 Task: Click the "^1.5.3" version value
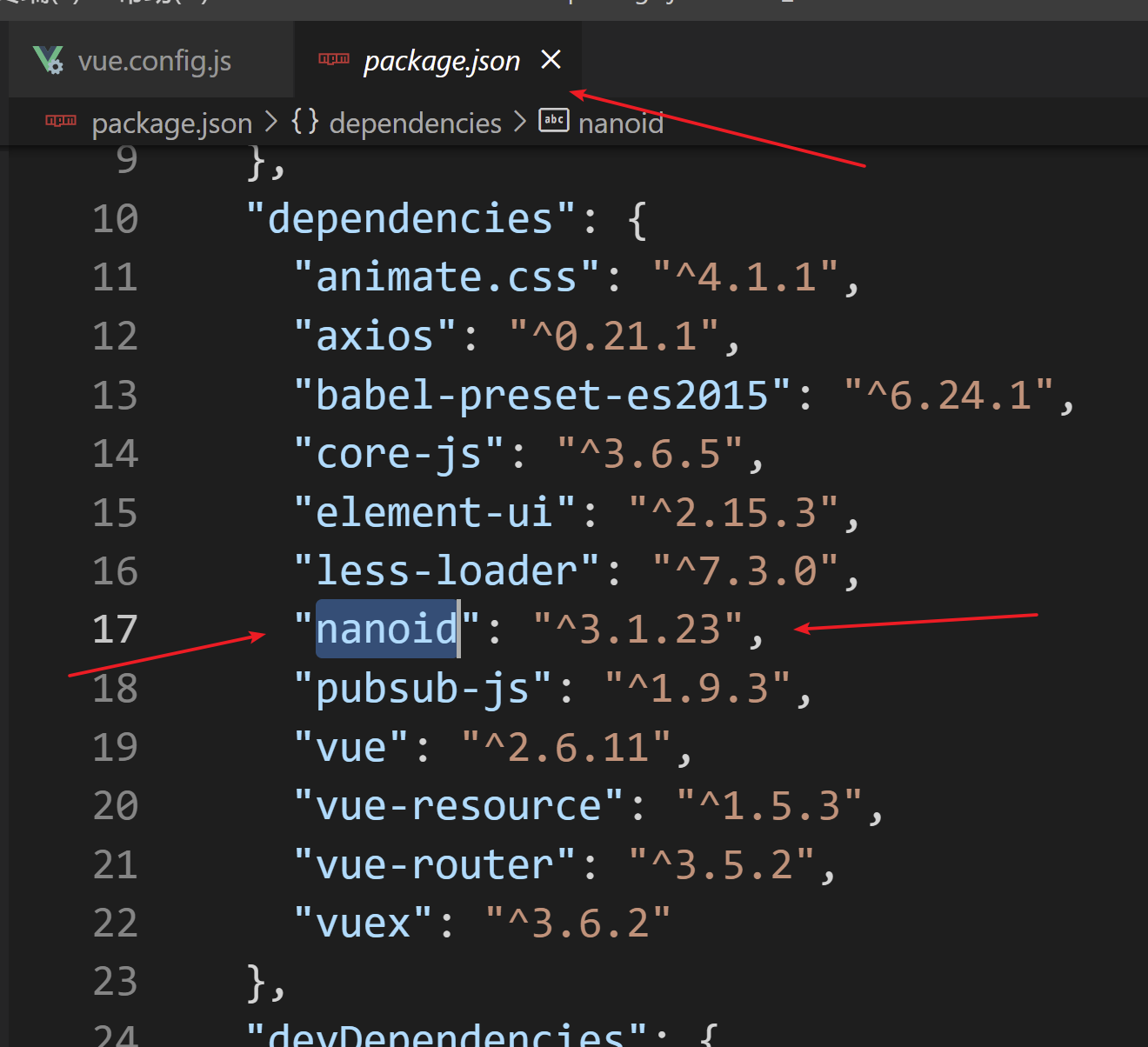tap(770, 805)
